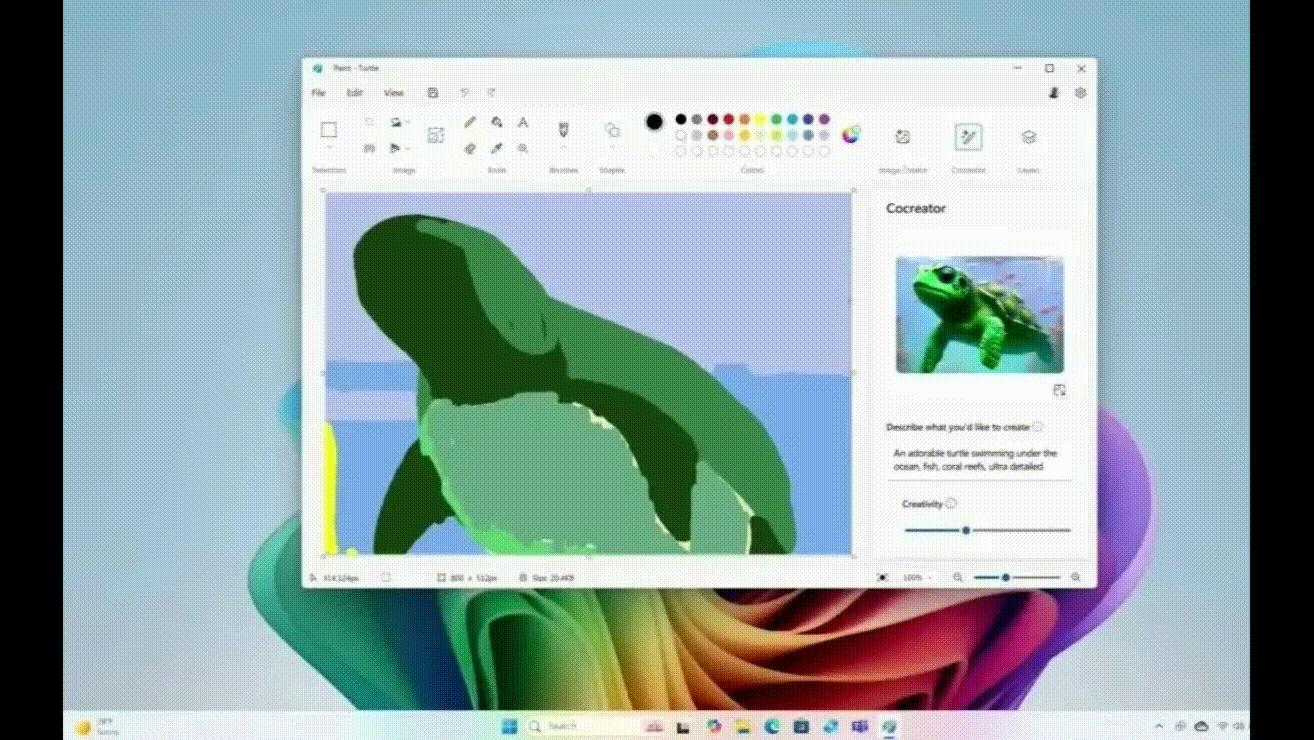Pick the green swatch in top row
The width and height of the screenshot is (1314, 740).
tap(777, 119)
